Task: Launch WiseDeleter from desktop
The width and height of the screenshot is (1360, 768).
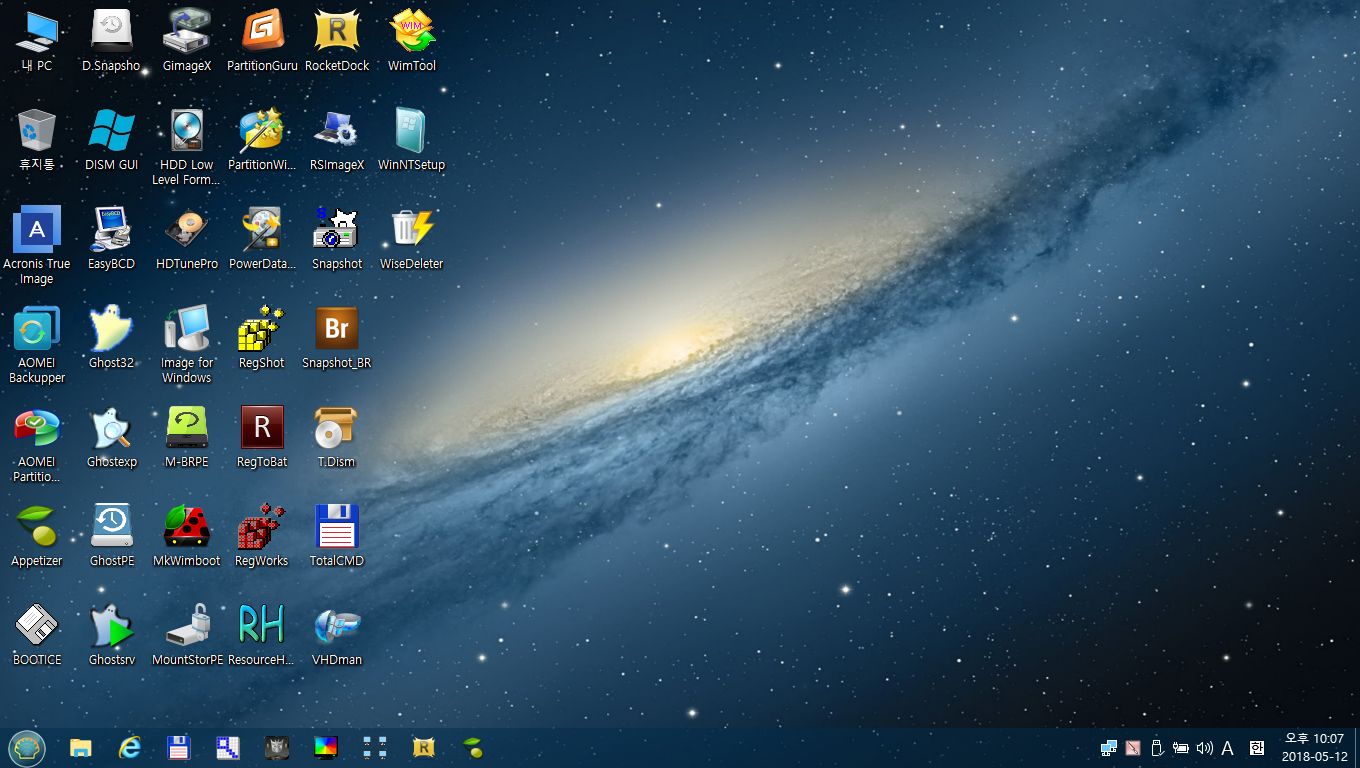Action: point(412,239)
